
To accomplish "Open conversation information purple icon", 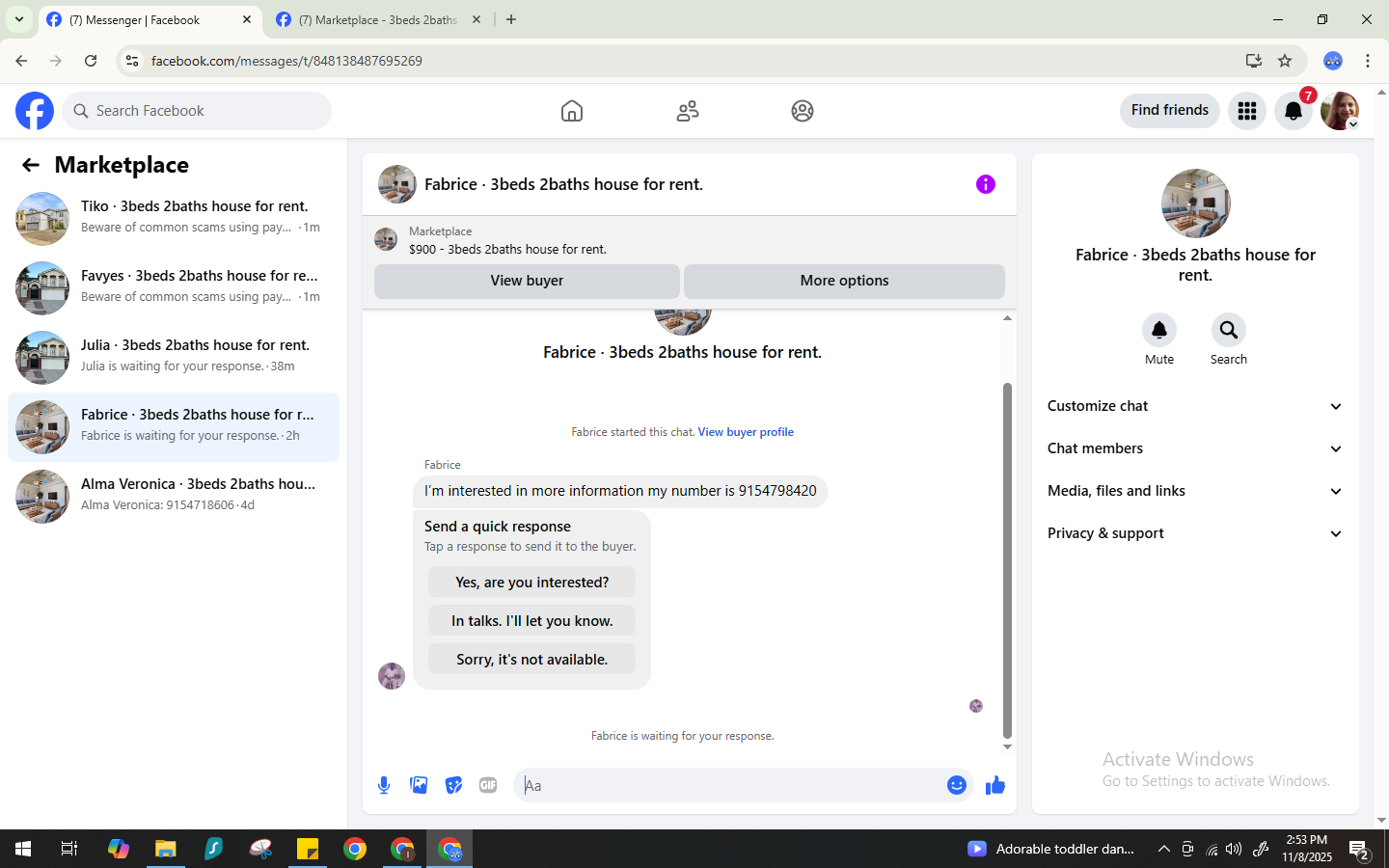I will click(x=986, y=184).
